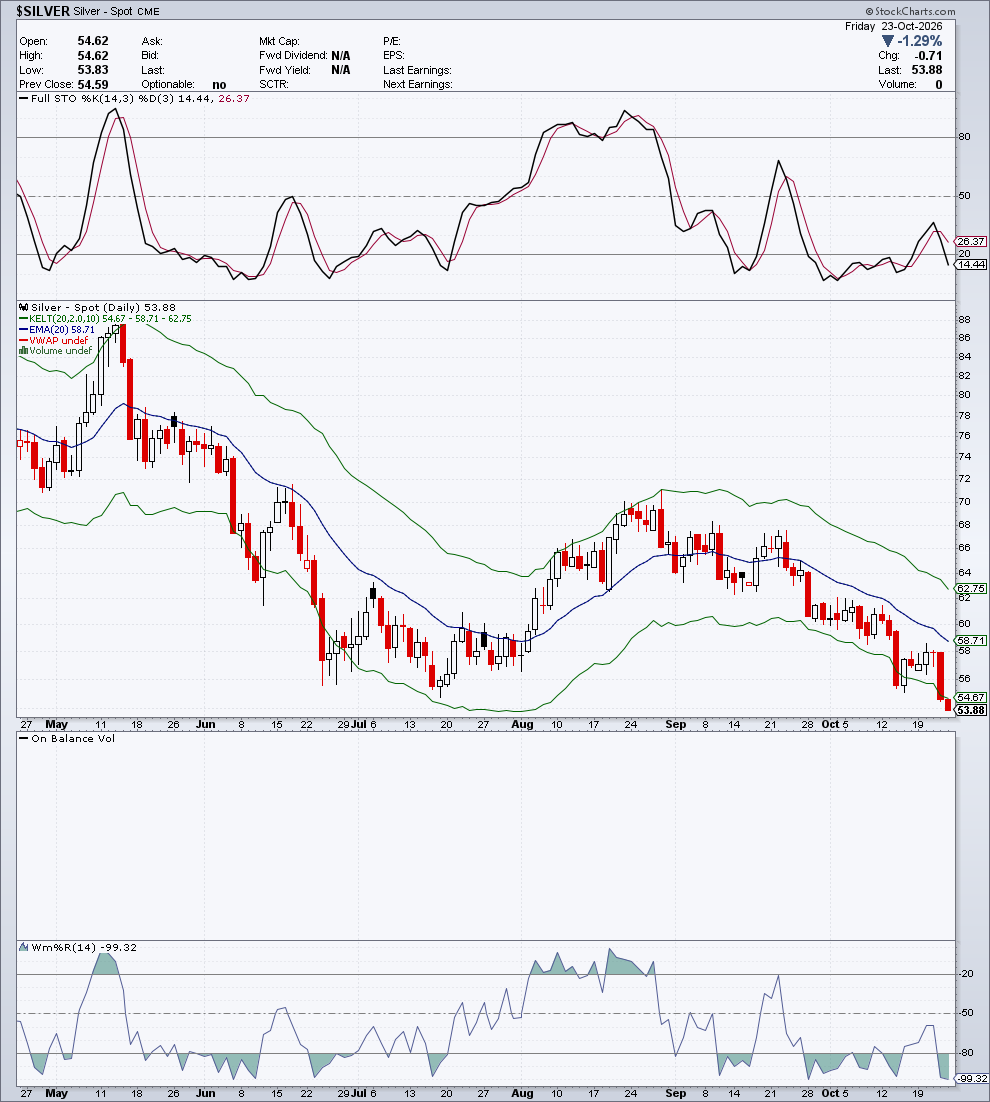
Task: Click the -99.32 flag on Williams axis
Action: click(x=971, y=1078)
